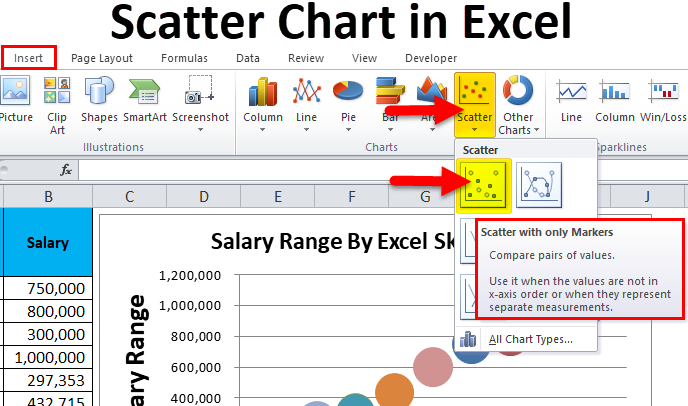The image size is (688, 406).
Task: Select column E header
Action: [278, 196]
